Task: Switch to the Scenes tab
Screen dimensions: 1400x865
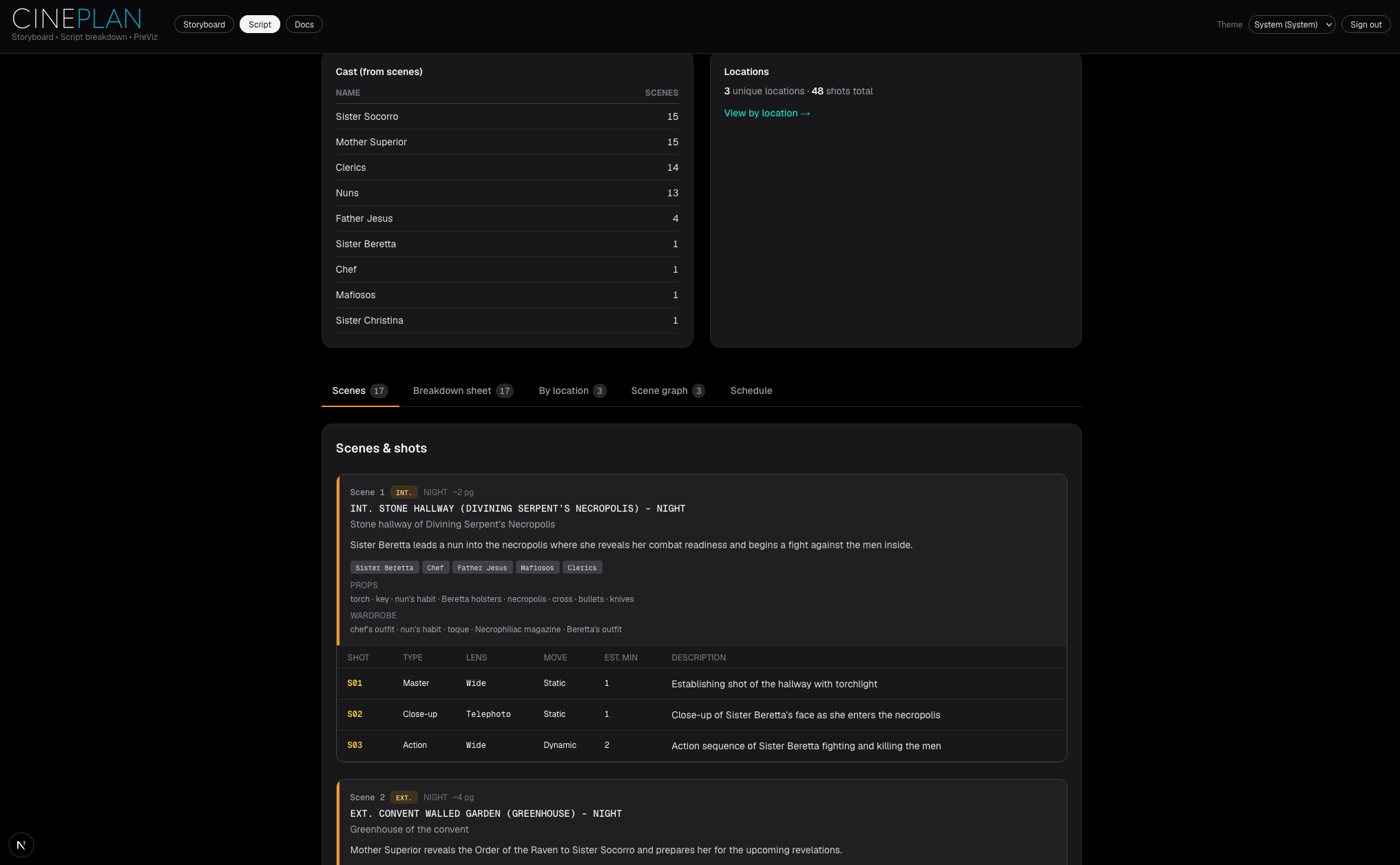Action: [360, 390]
